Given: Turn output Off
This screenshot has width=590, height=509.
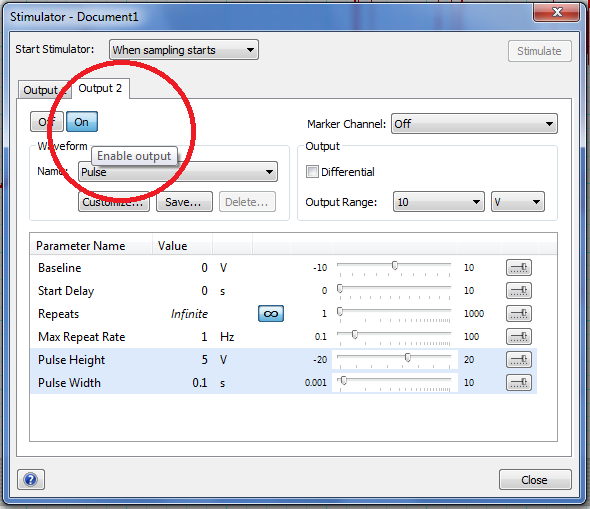Looking at the screenshot, I should click(x=47, y=122).
